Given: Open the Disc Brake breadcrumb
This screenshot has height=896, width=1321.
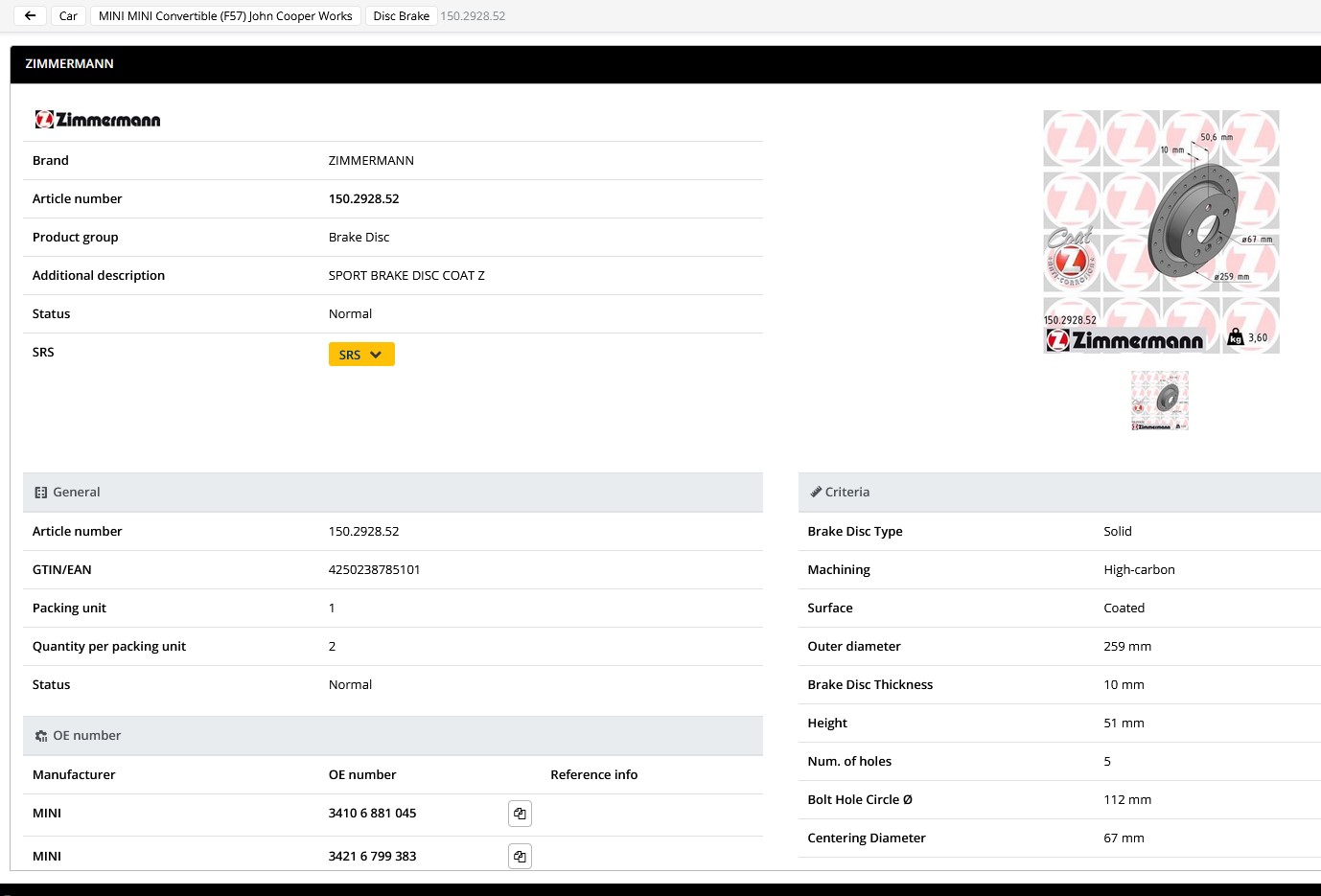Looking at the screenshot, I should 401,15.
